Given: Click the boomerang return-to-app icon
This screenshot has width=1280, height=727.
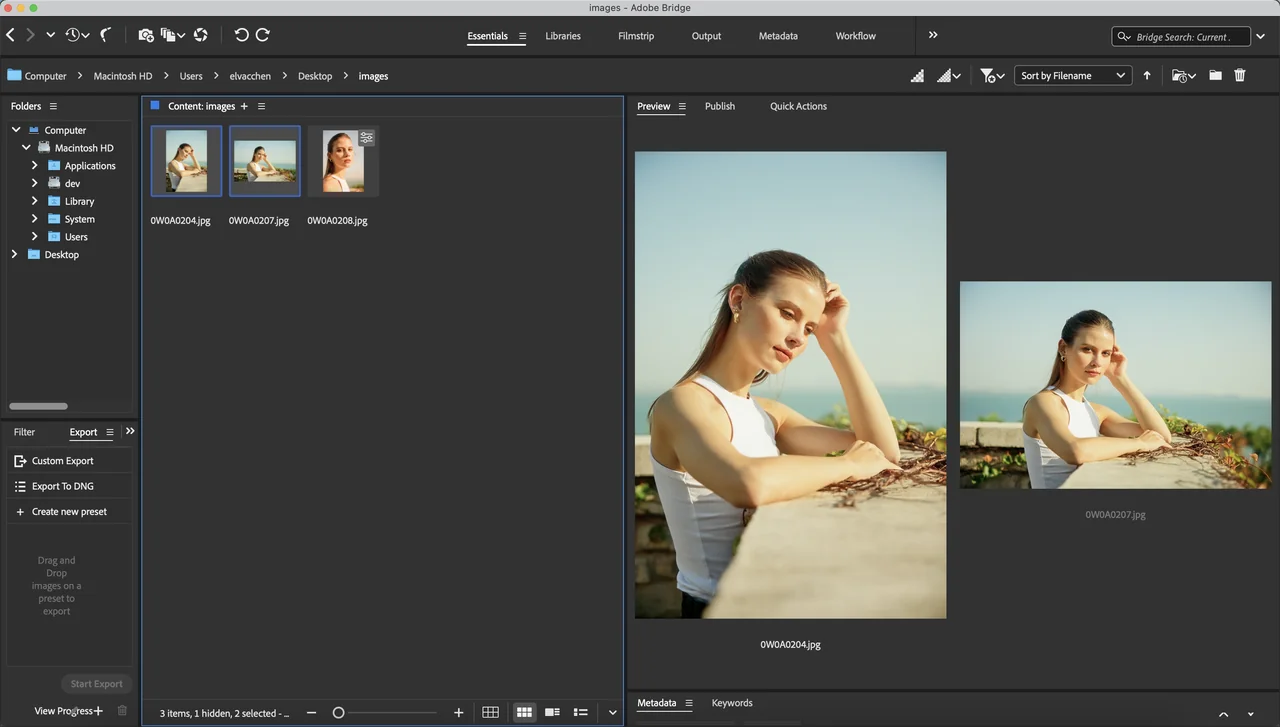Looking at the screenshot, I should point(105,35).
